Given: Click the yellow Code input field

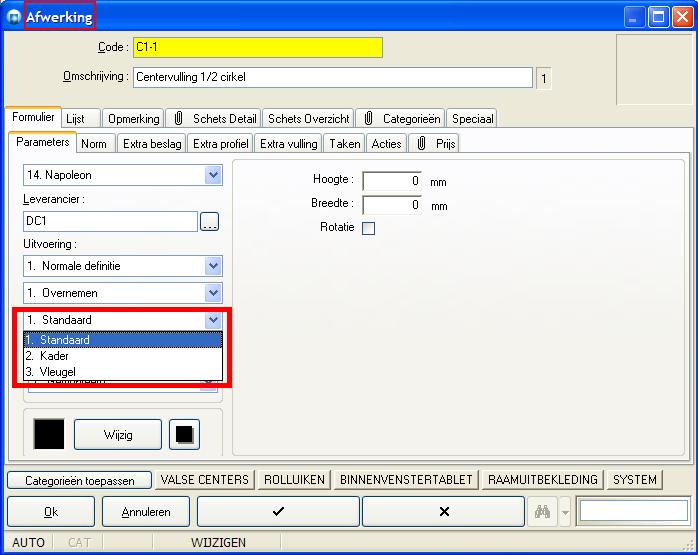Looking at the screenshot, I should (258, 47).
